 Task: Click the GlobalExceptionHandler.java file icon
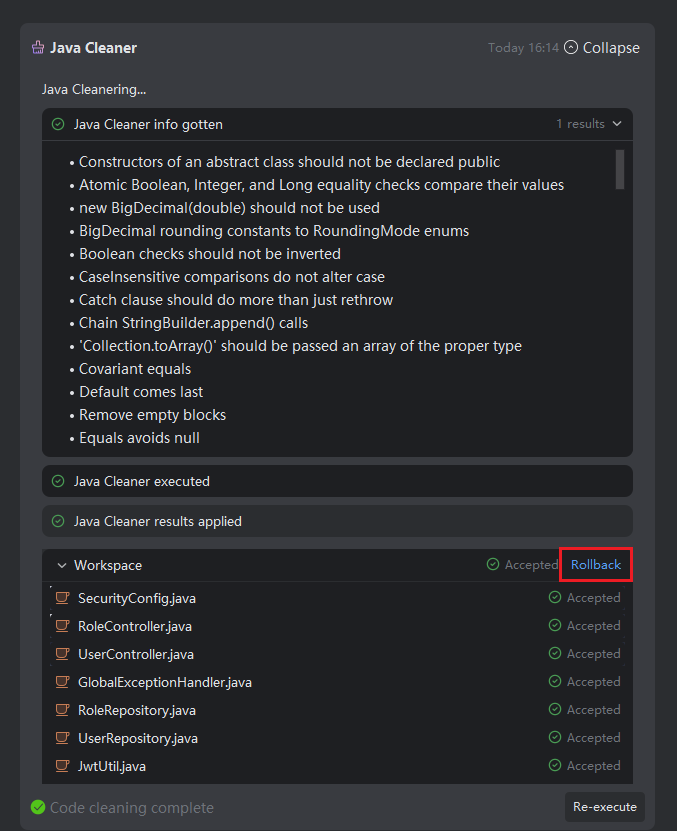click(x=62, y=682)
